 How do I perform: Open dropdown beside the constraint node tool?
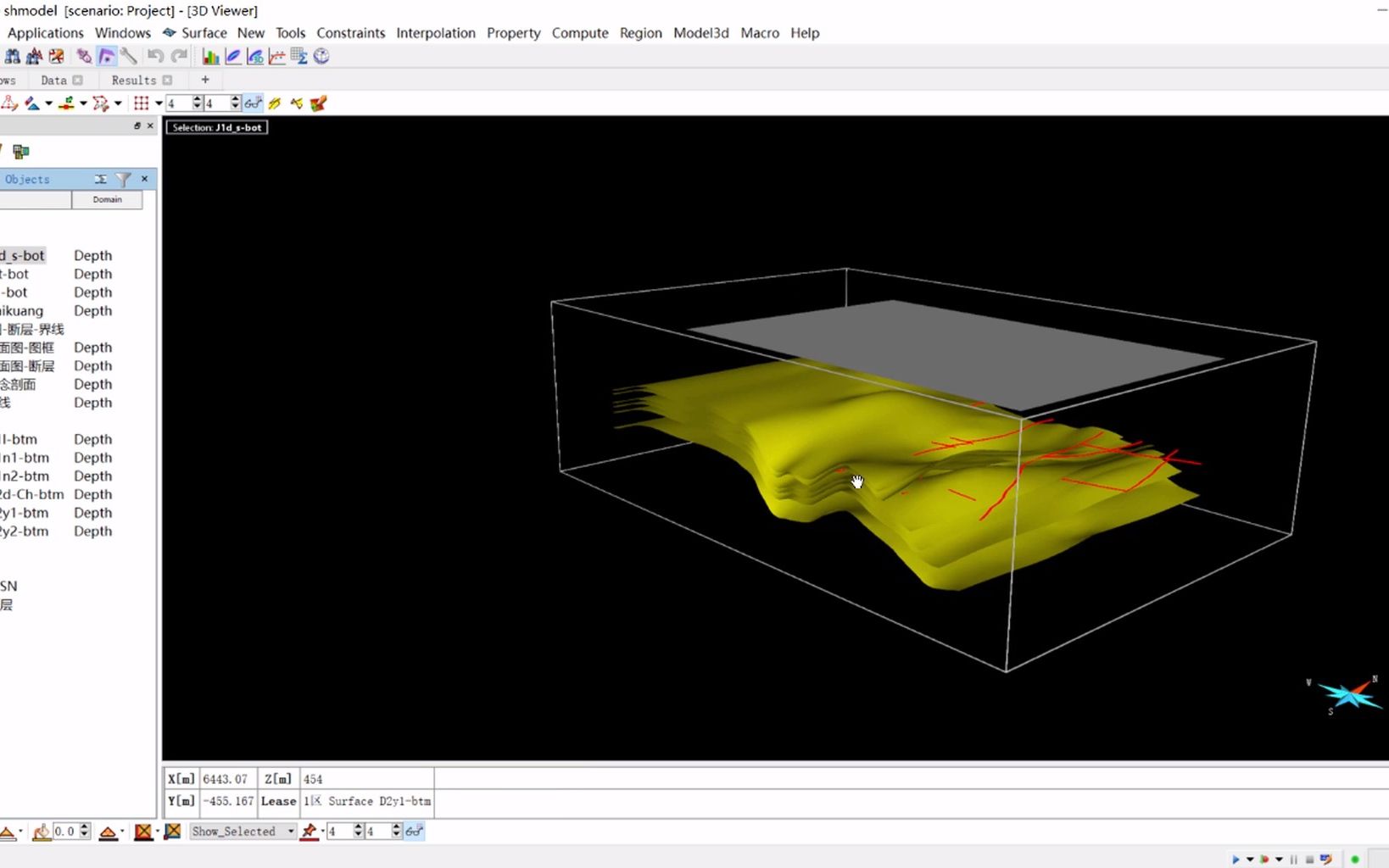83,103
